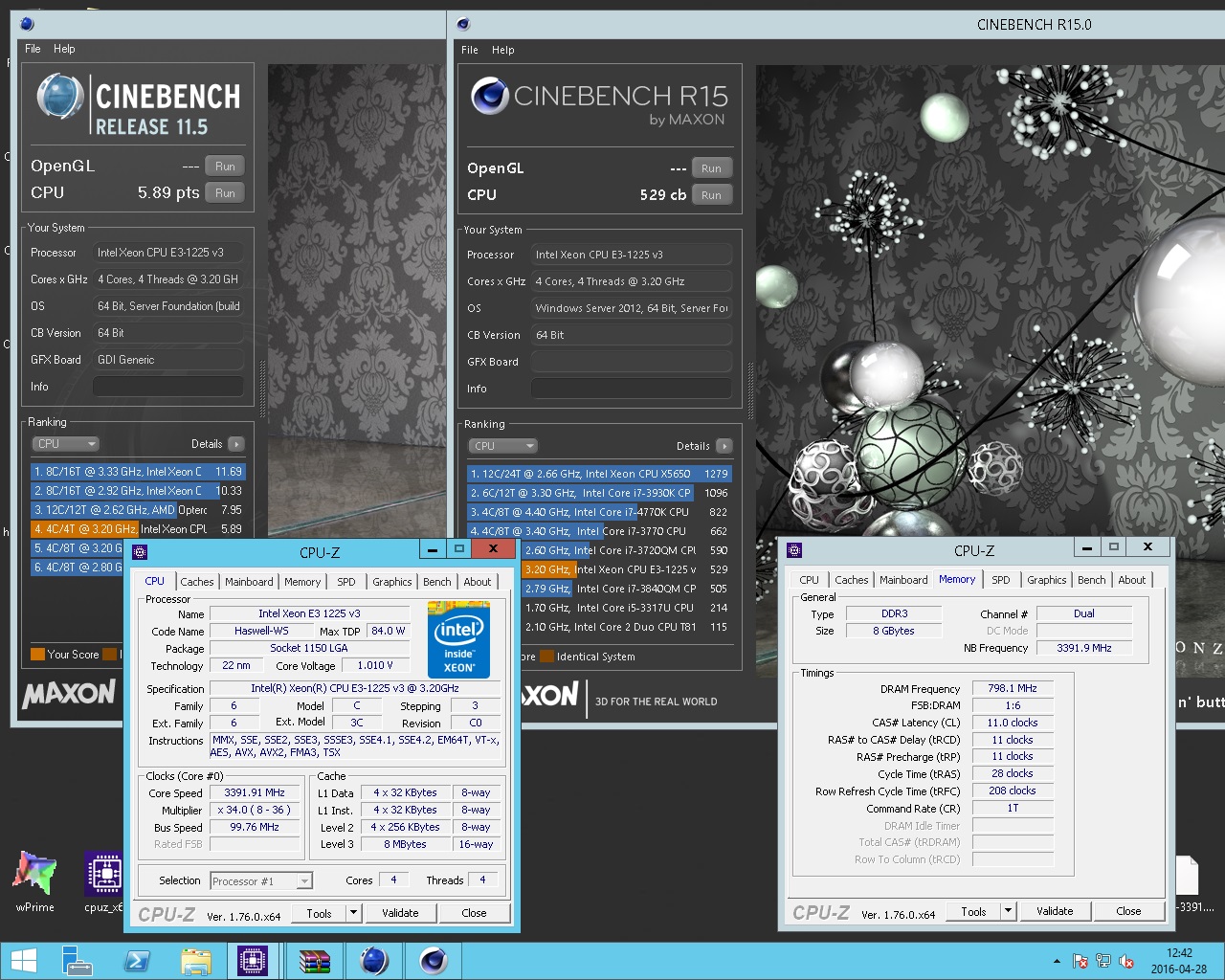1225x980 pixels.
Task: Click the Intel Inside Xeon logo
Action: [x=459, y=639]
